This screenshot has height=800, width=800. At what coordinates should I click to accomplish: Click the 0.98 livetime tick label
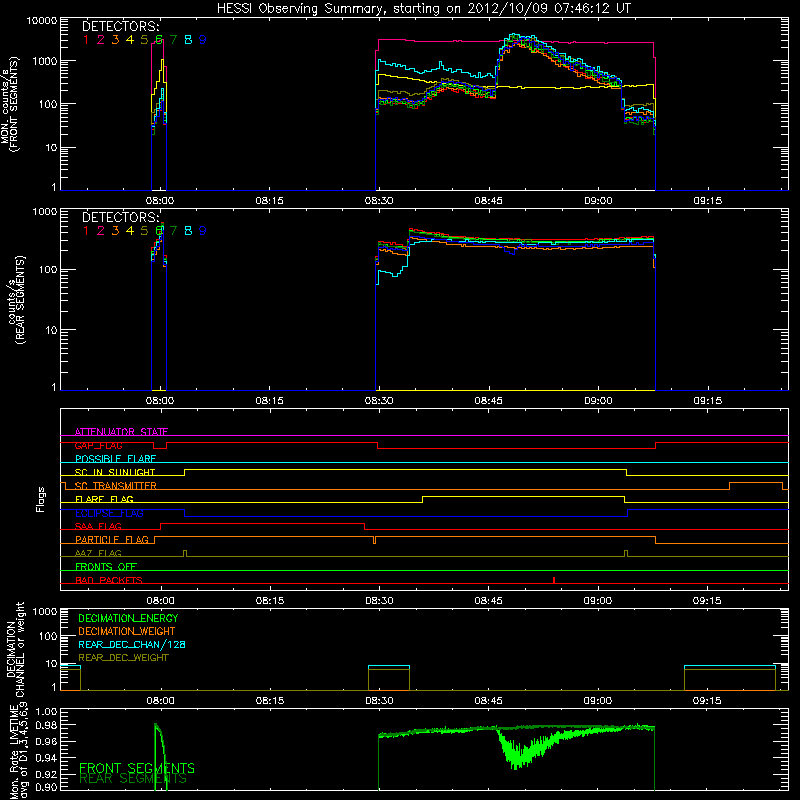coord(46,726)
